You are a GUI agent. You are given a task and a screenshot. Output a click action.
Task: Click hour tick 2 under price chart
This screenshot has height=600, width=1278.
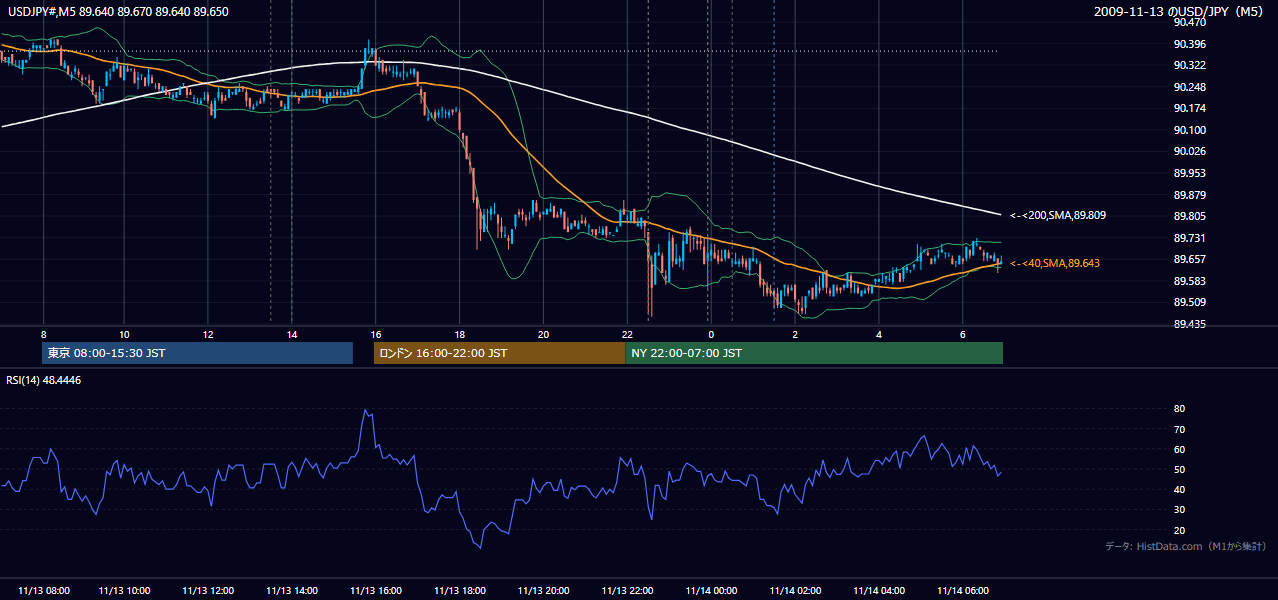point(795,334)
